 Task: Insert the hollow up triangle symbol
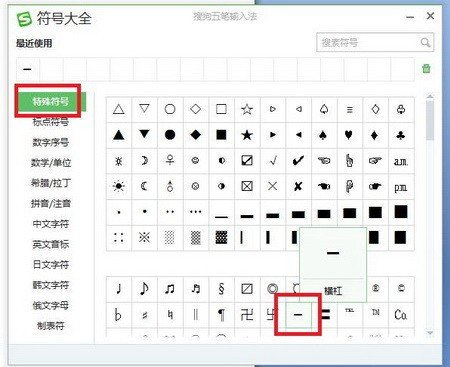[x=119, y=109]
